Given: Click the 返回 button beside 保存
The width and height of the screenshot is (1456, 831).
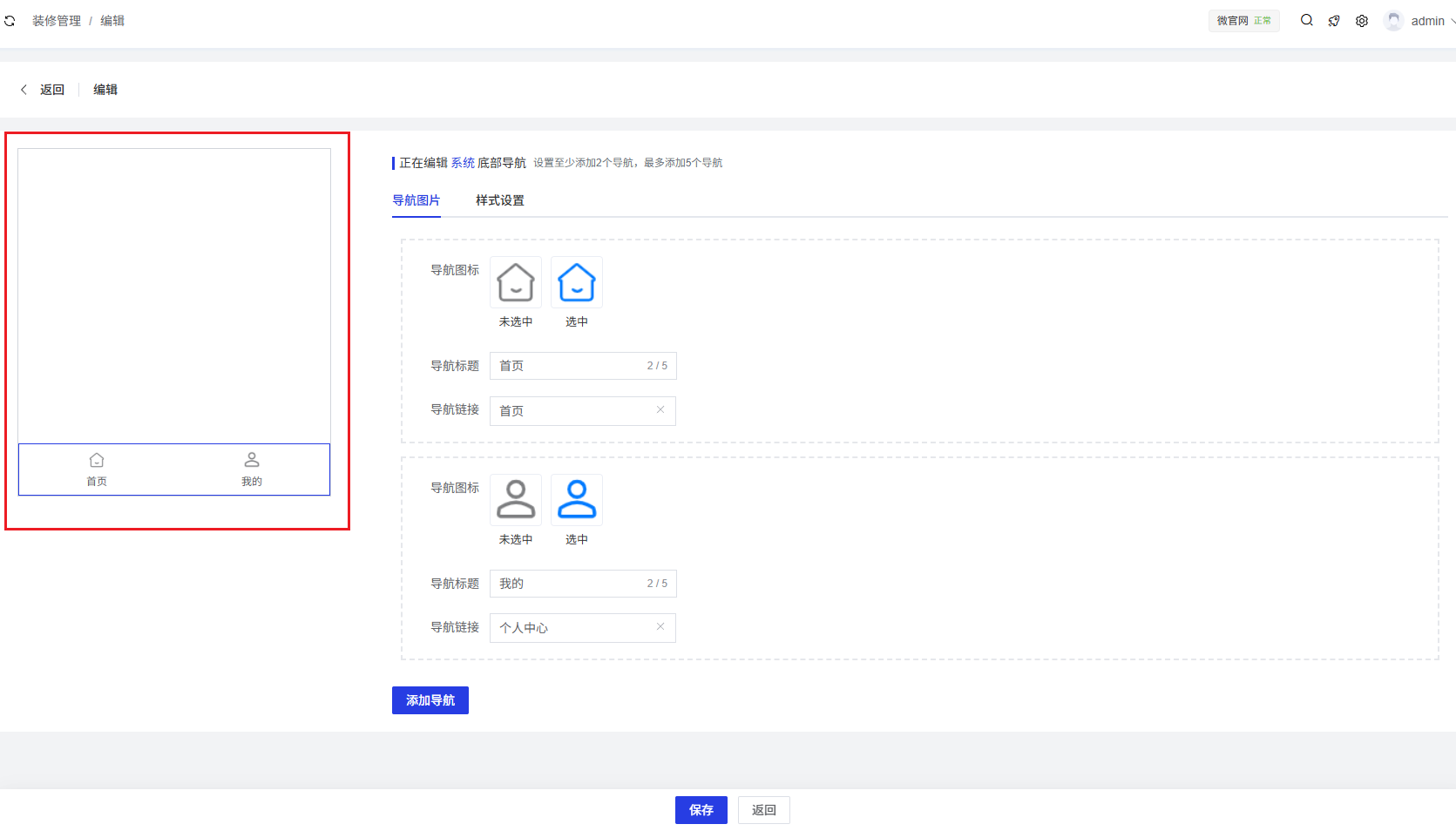Looking at the screenshot, I should [x=763, y=810].
